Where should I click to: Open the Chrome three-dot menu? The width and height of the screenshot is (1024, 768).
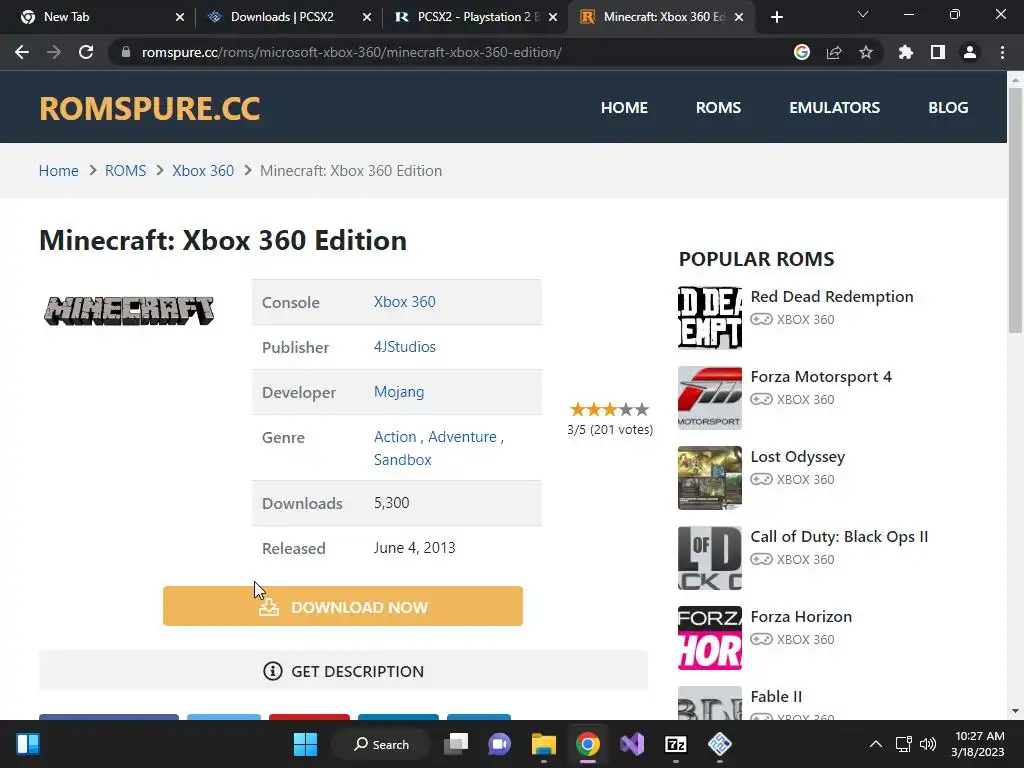[1002, 52]
